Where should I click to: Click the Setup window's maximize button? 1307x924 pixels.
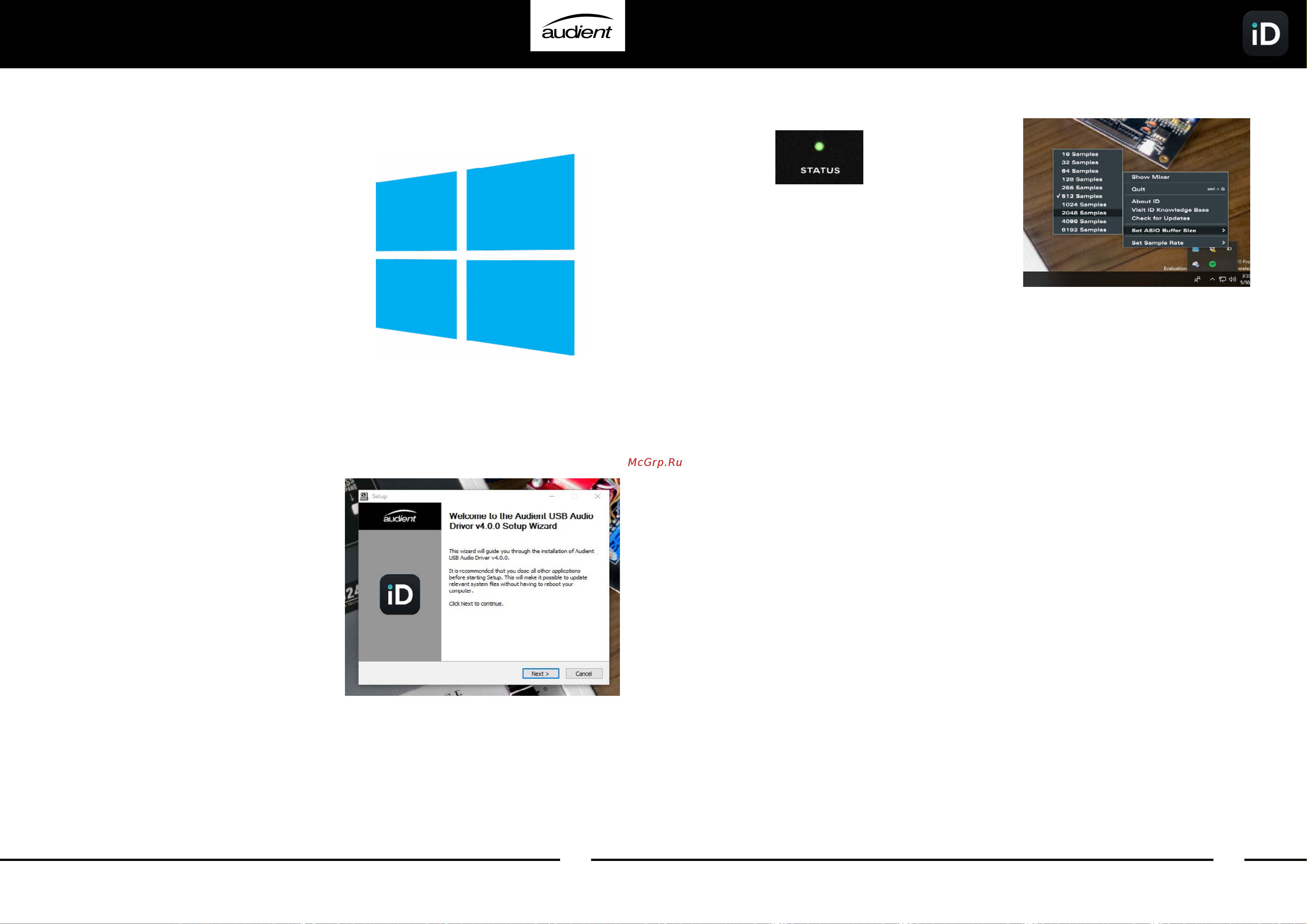tap(574, 496)
